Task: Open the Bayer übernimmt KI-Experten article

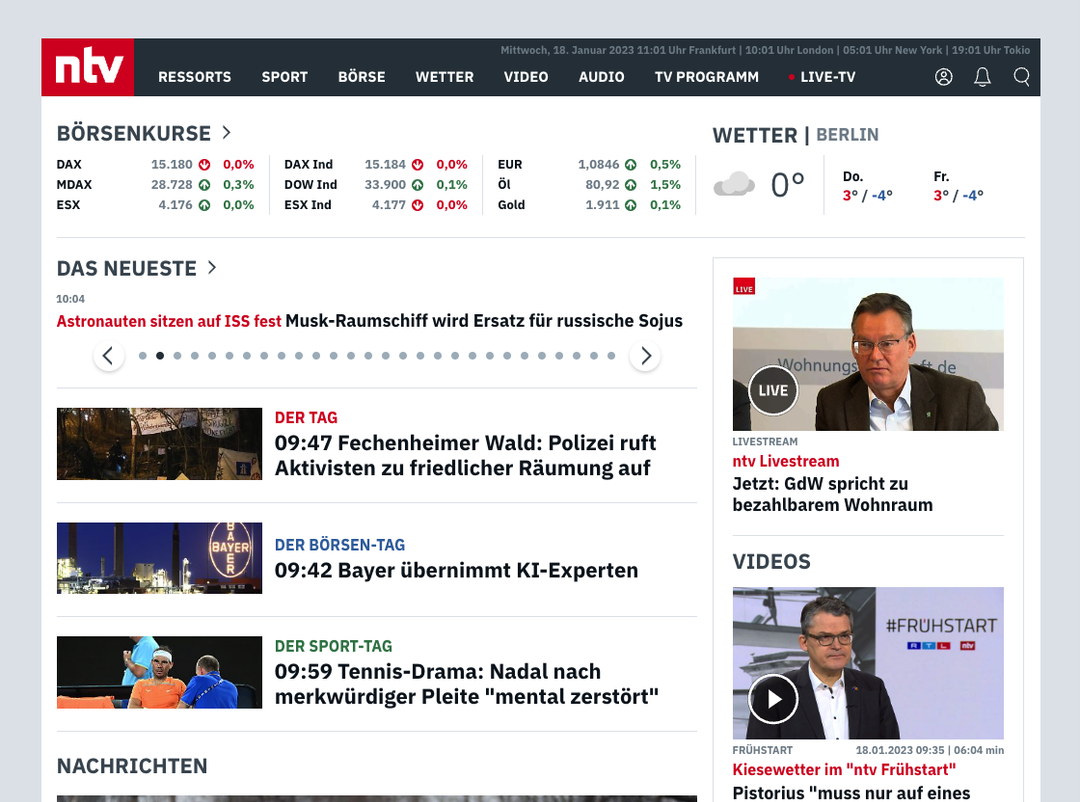Action: pos(456,570)
